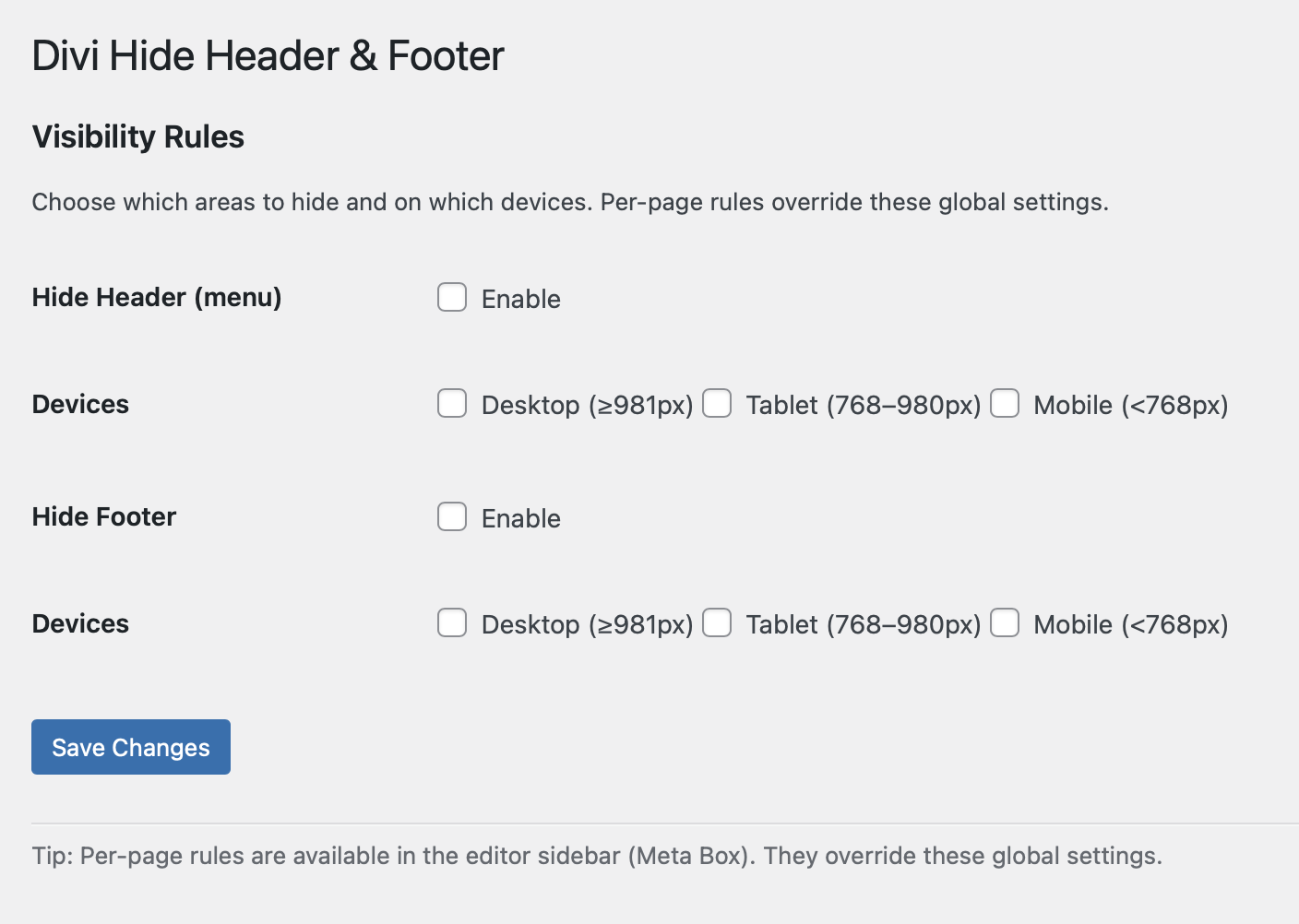Click the "Divi Hide Header & Footer" page title
The image size is (1299, 924).
point(268,56)
